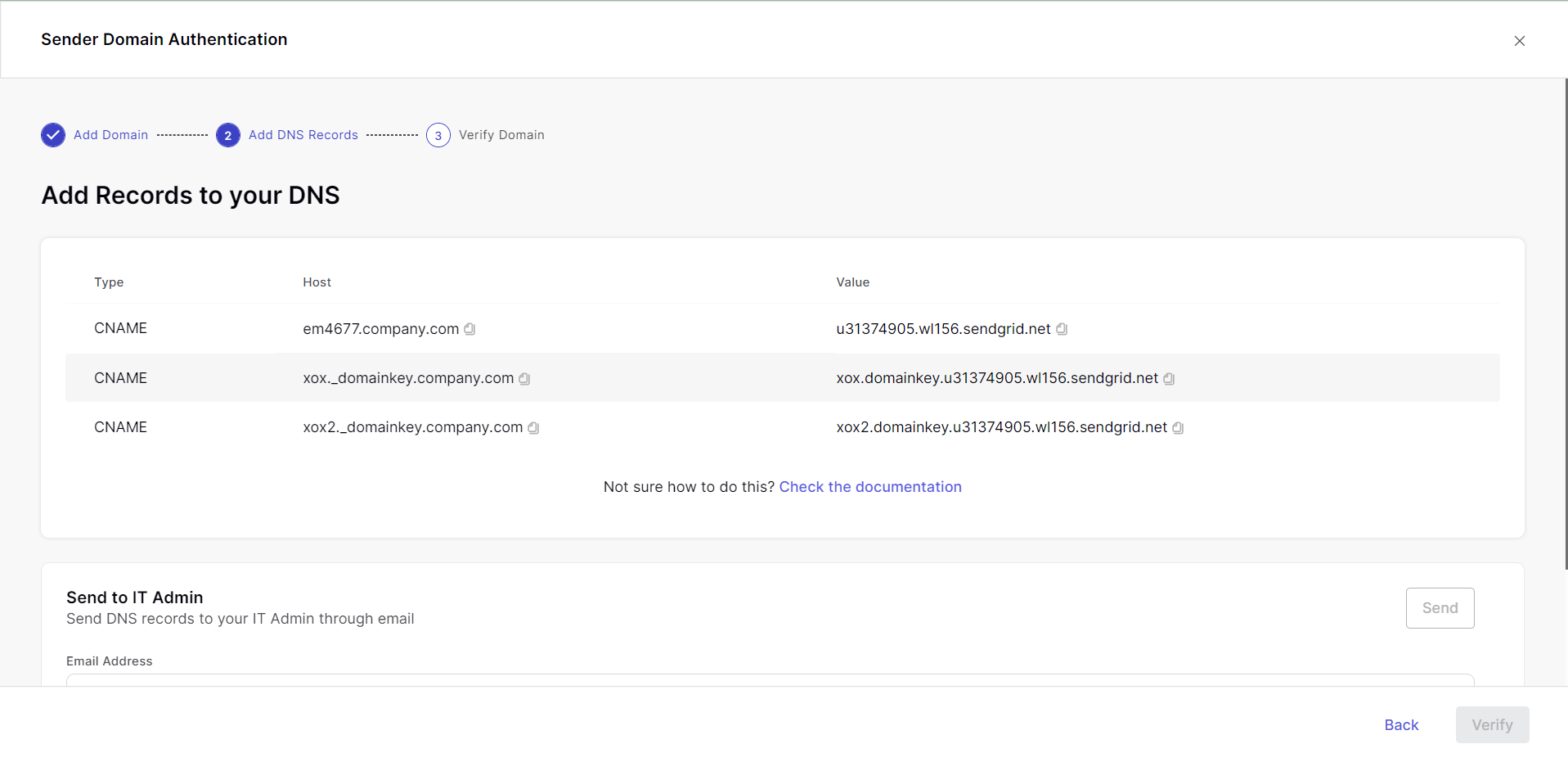The width and height of the screenshot is (1568, 762).
Task: Click the vertical scrollbar on the right
Action: [x=1566, y=327]
